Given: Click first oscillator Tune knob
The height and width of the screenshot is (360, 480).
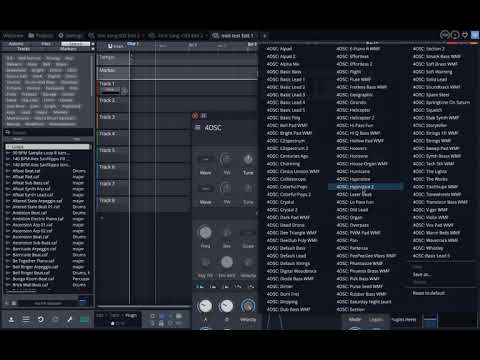Looking at the screenshot, I should [248, 159].
